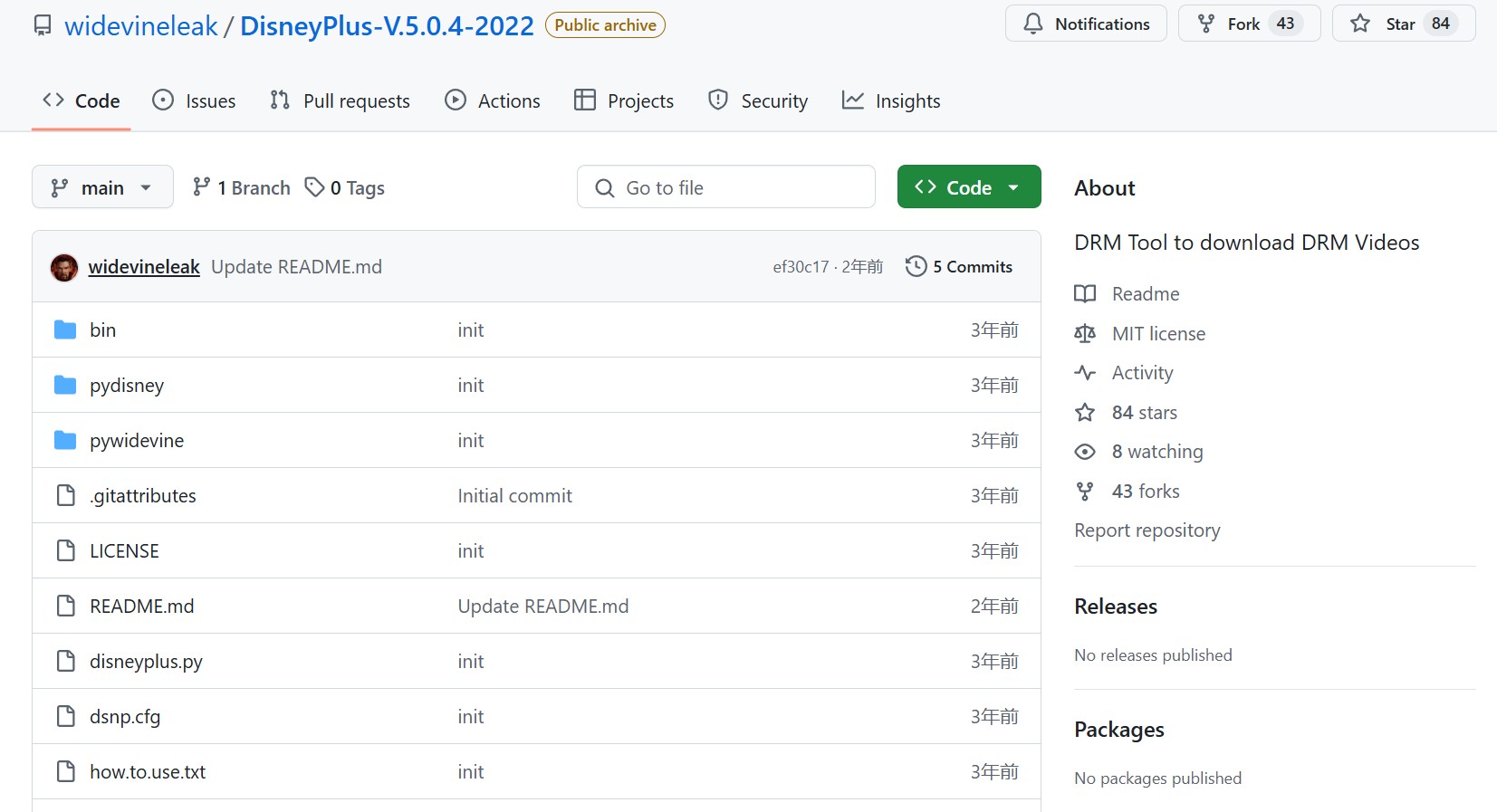Open the DisneyPlus-V.5.0.4-2022 repository link
Viewport: 1497px width, 812px height.
click(387, 25)
